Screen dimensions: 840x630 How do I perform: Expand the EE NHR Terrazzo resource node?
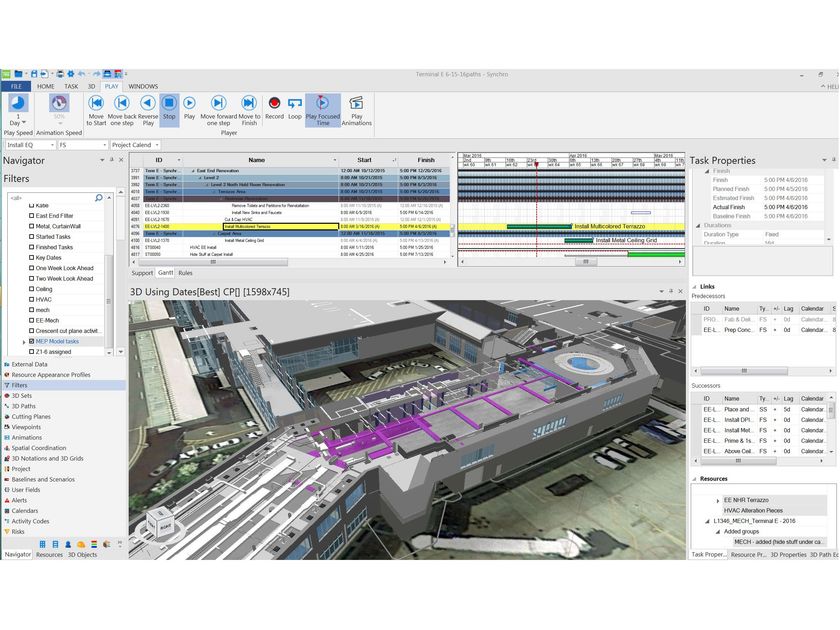click(718, 500)
